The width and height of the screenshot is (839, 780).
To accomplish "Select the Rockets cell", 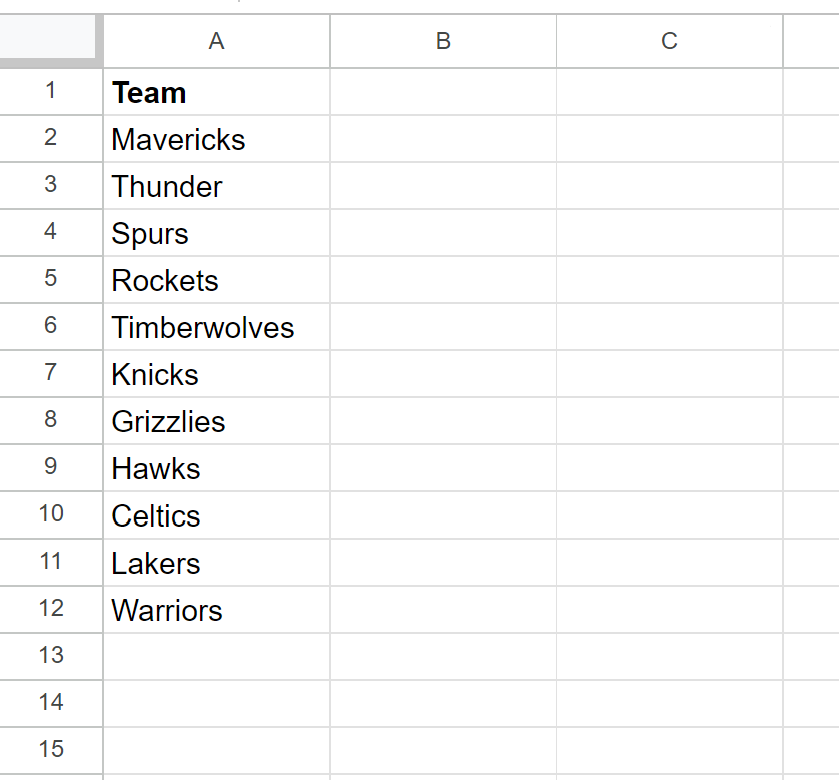I will [217, 280].
